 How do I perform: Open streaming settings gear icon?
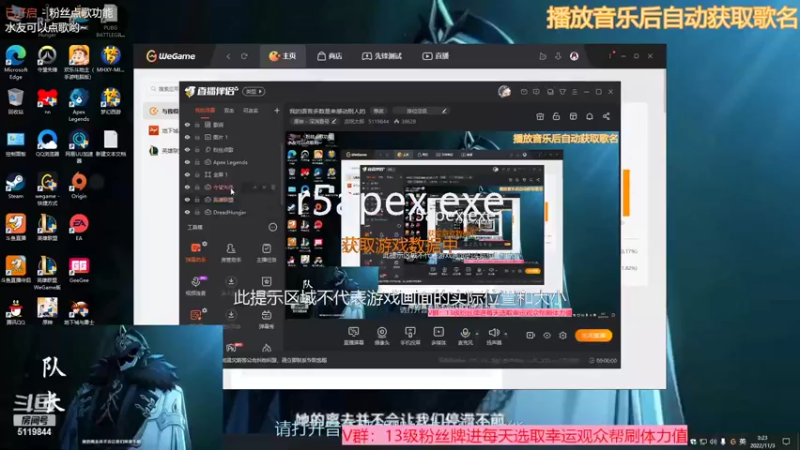tap(563, 335)
